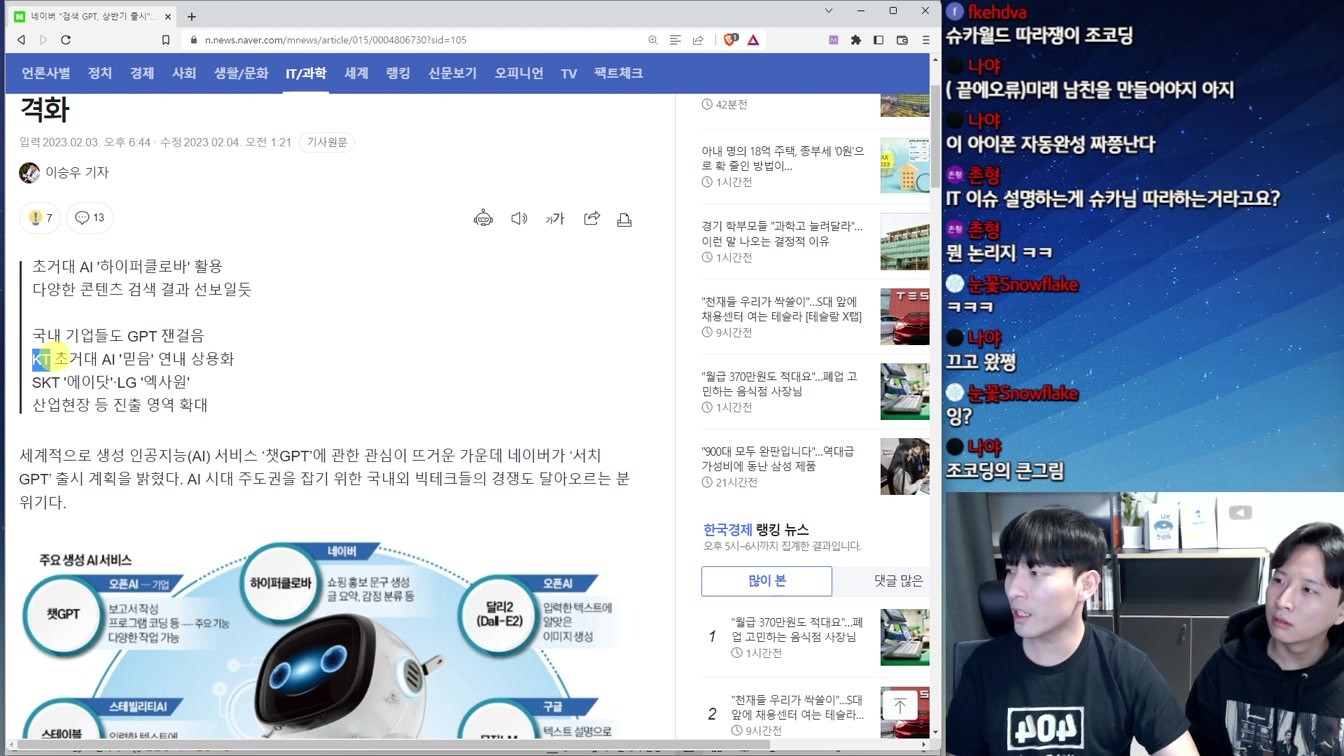
Task: Click the AI services infographic image
Action: [x=325, y=642]
